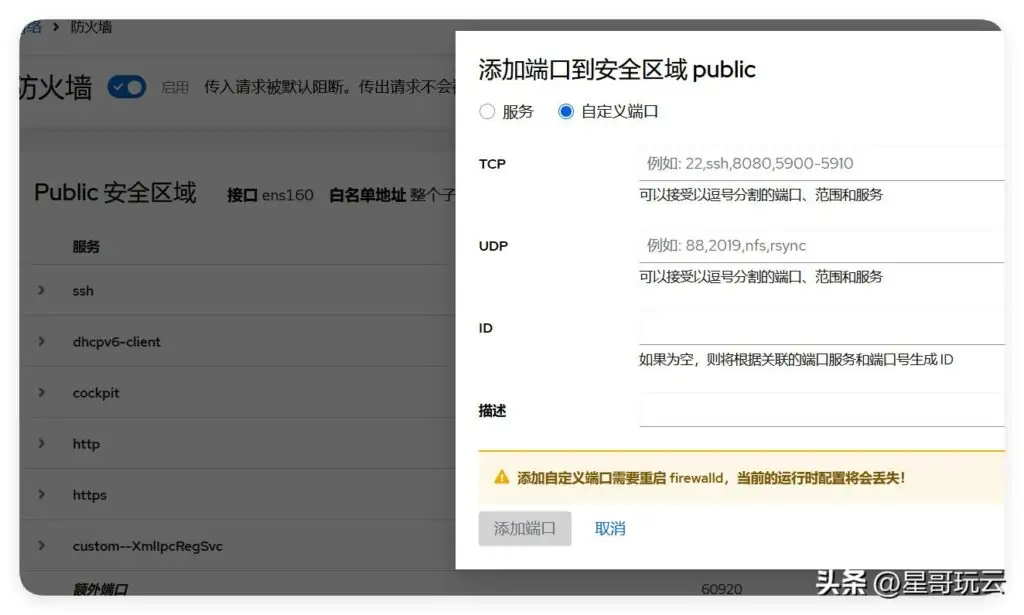1024x615 pixels.
Task: Click the ID input field
Action: click(x=820, y=330)
